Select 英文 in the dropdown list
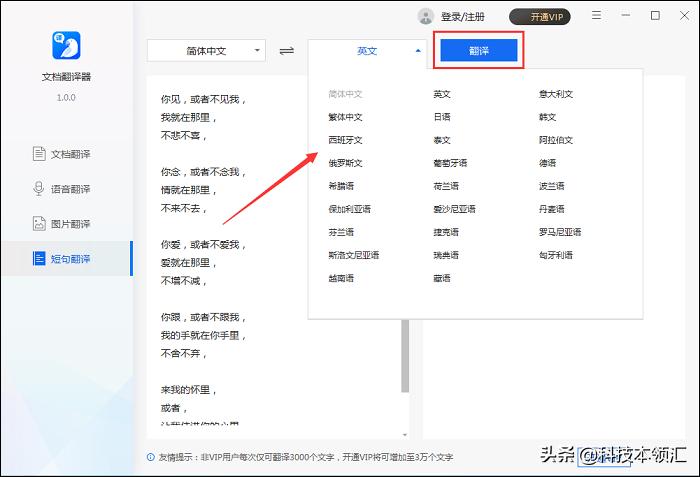700x477 pixels. pos(442,94)
